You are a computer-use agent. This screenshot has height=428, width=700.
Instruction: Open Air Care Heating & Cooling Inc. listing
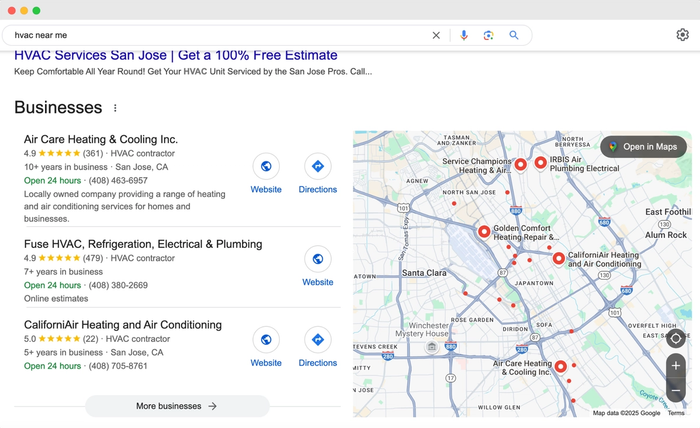click(101, 139)
